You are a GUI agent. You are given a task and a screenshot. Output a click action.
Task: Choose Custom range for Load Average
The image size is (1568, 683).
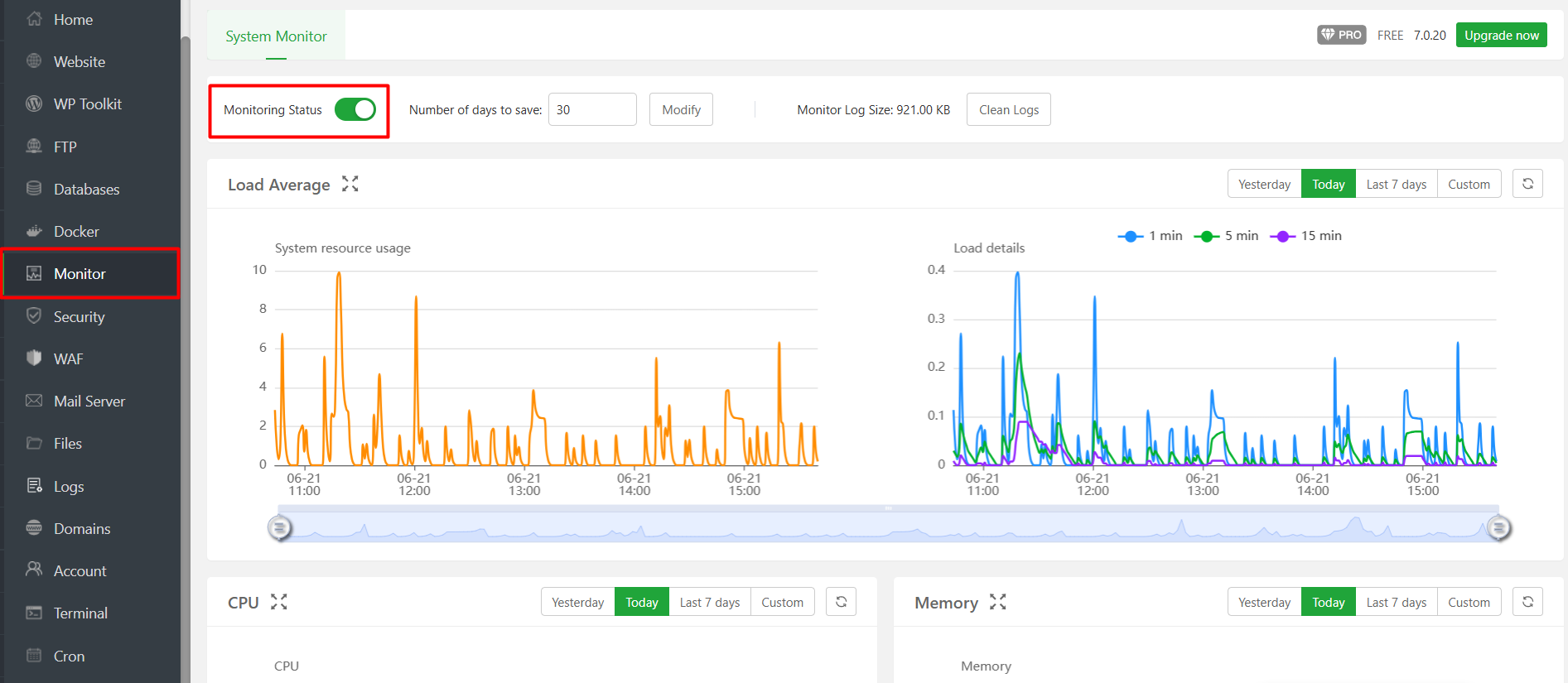coord(1469,184)
